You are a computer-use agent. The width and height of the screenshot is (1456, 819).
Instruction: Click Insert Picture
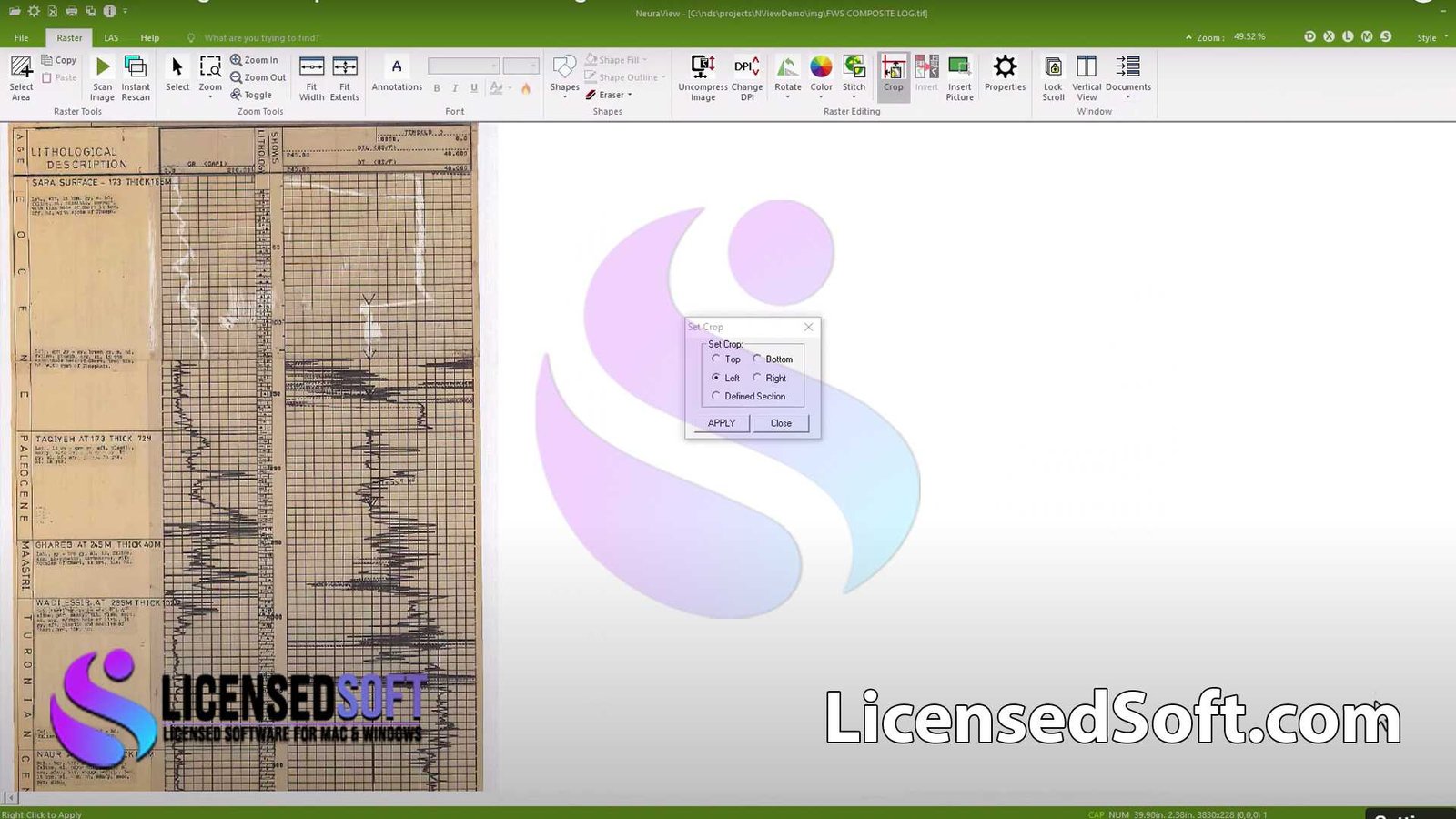coord(959,77)
